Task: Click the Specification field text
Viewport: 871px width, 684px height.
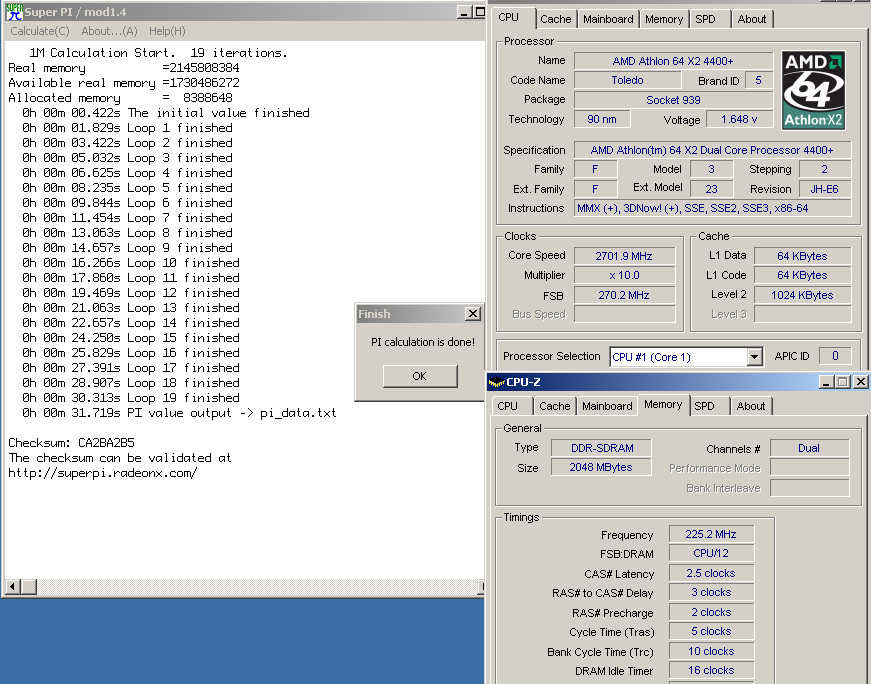Action: point(712,150)
